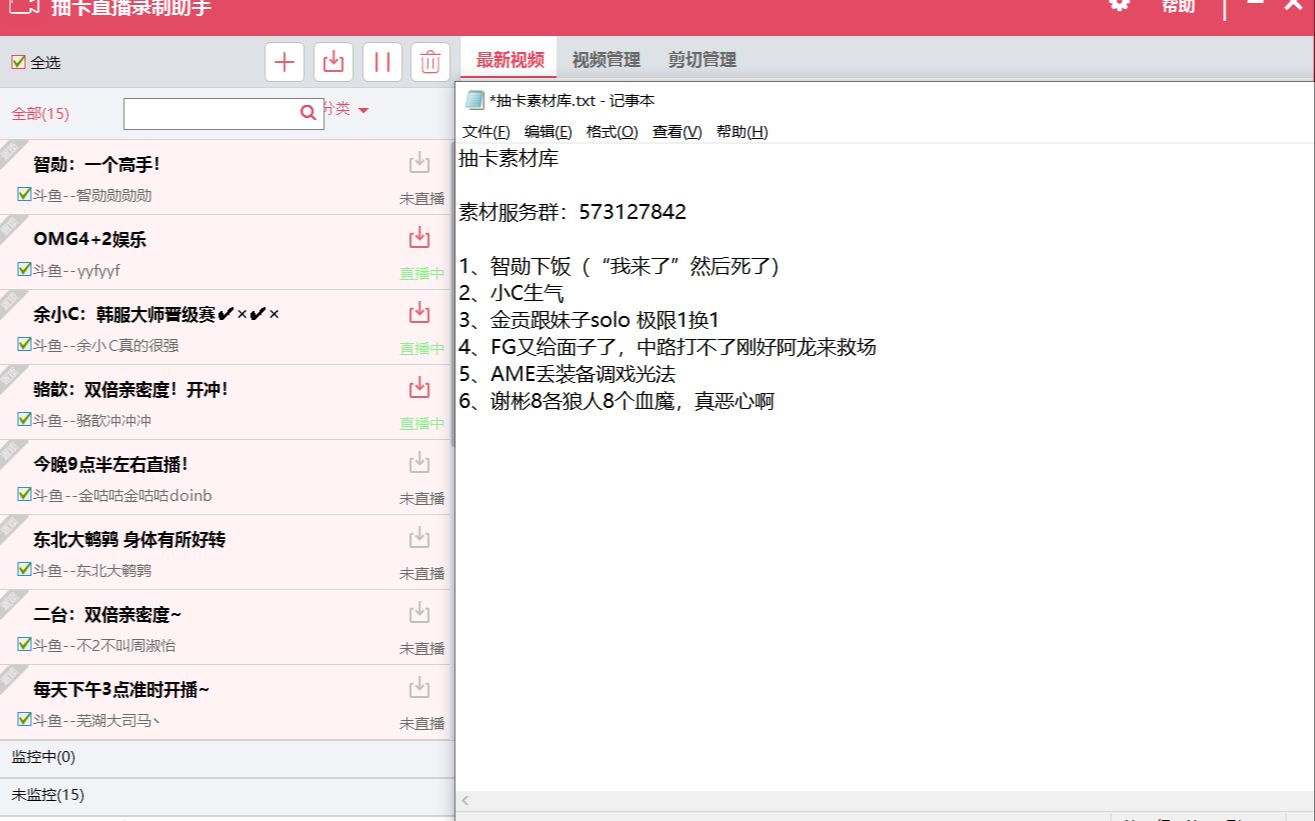Image resolution: width=1315 pixels, height=821 pixels.
Task: Click Notepad icon in 记事本 title bar
Action: 475,100
